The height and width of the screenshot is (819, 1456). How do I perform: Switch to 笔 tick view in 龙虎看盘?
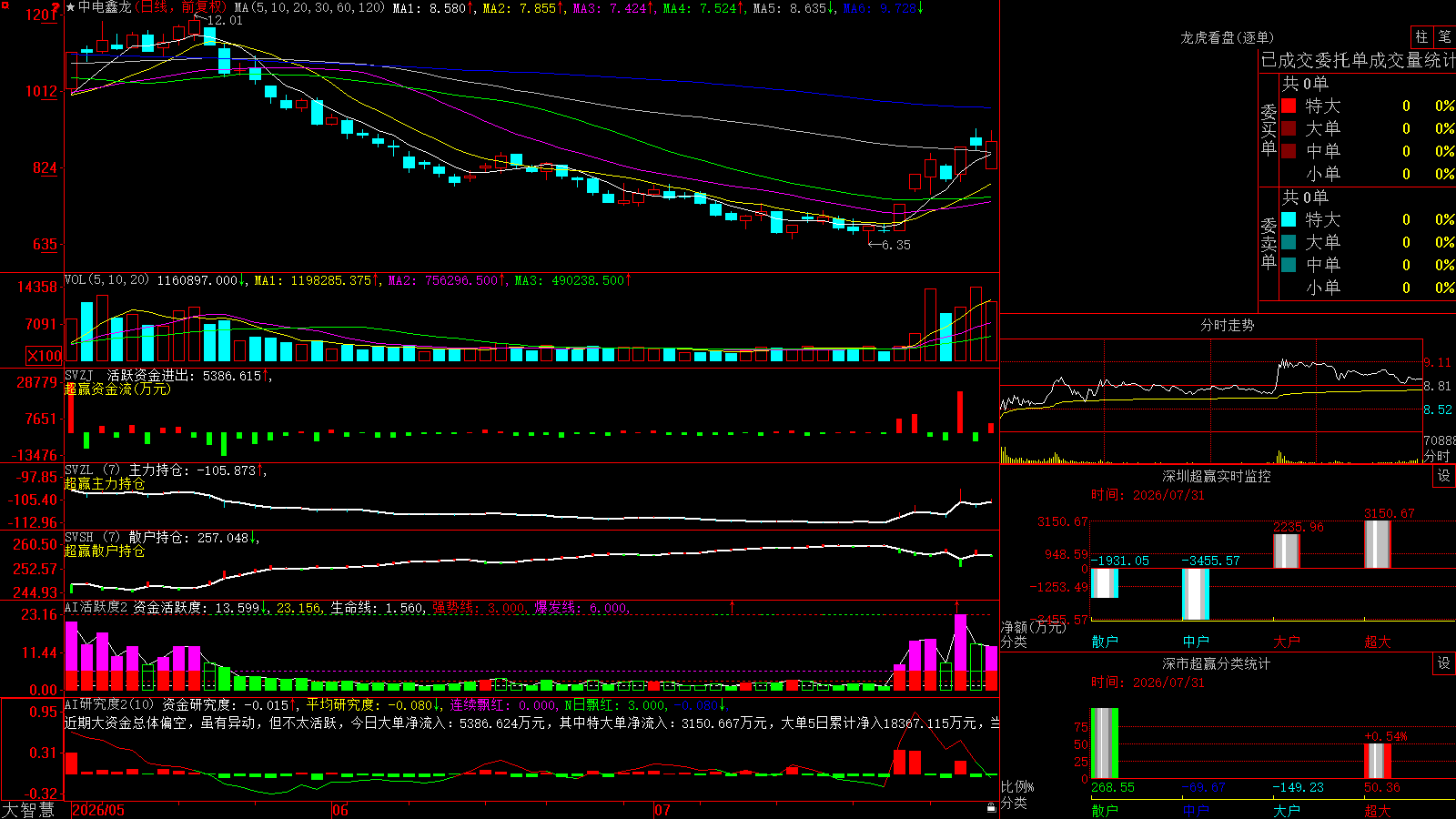[1444, 36]
